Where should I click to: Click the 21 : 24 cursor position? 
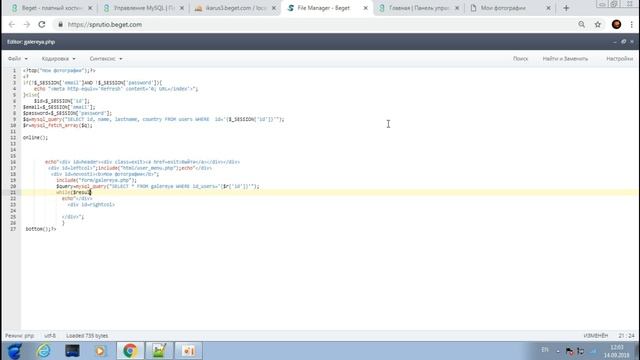click(626, 336)
